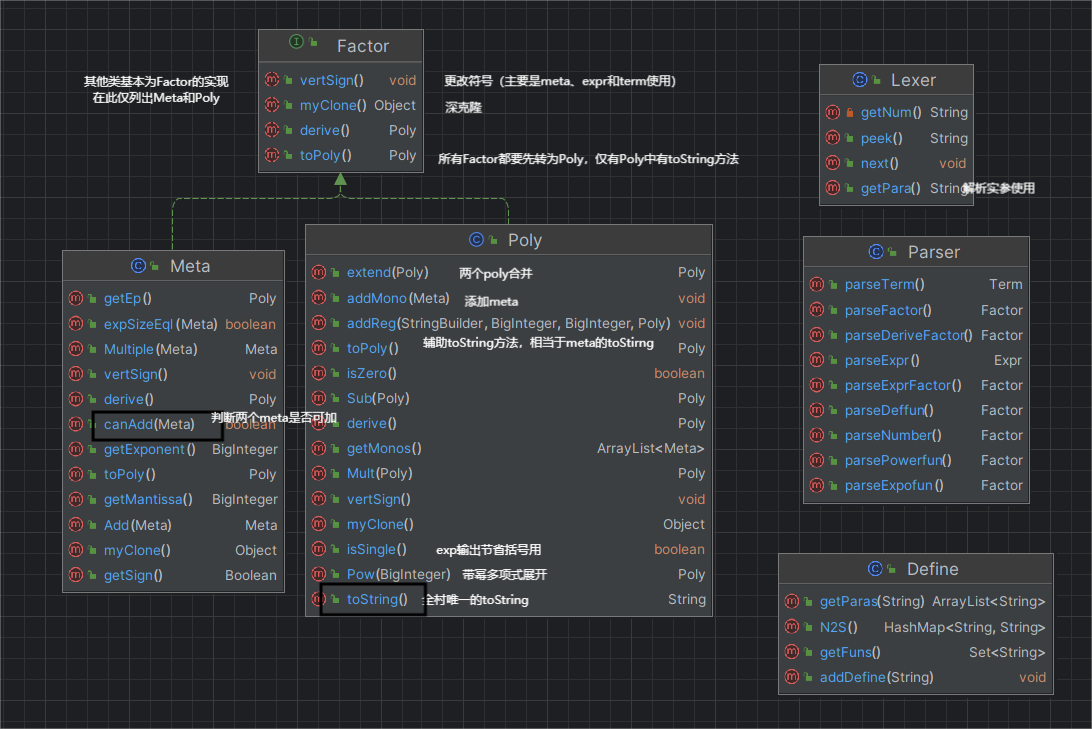Click parsePowerfun() method in Parser
Viewport: 1092px width, 729px height.
(898, 460)
